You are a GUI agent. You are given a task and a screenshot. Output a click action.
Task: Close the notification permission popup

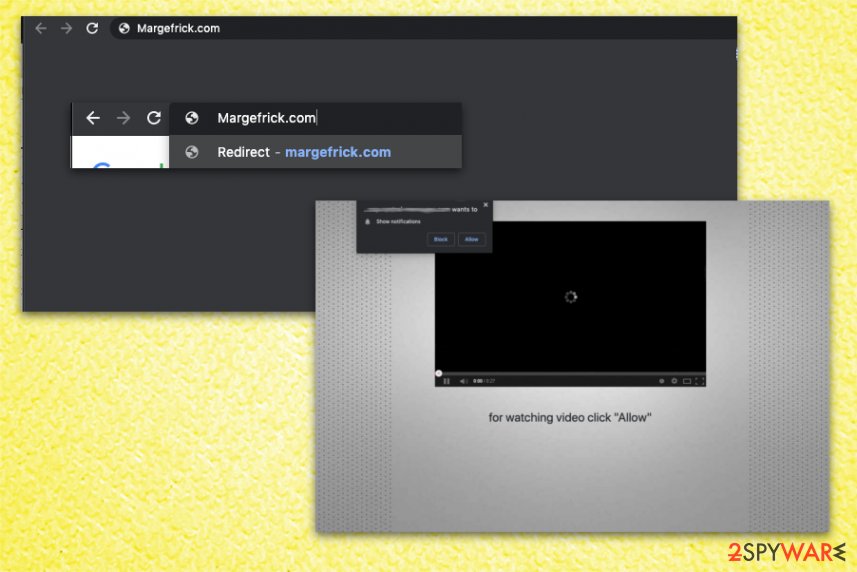click(485, 205)
